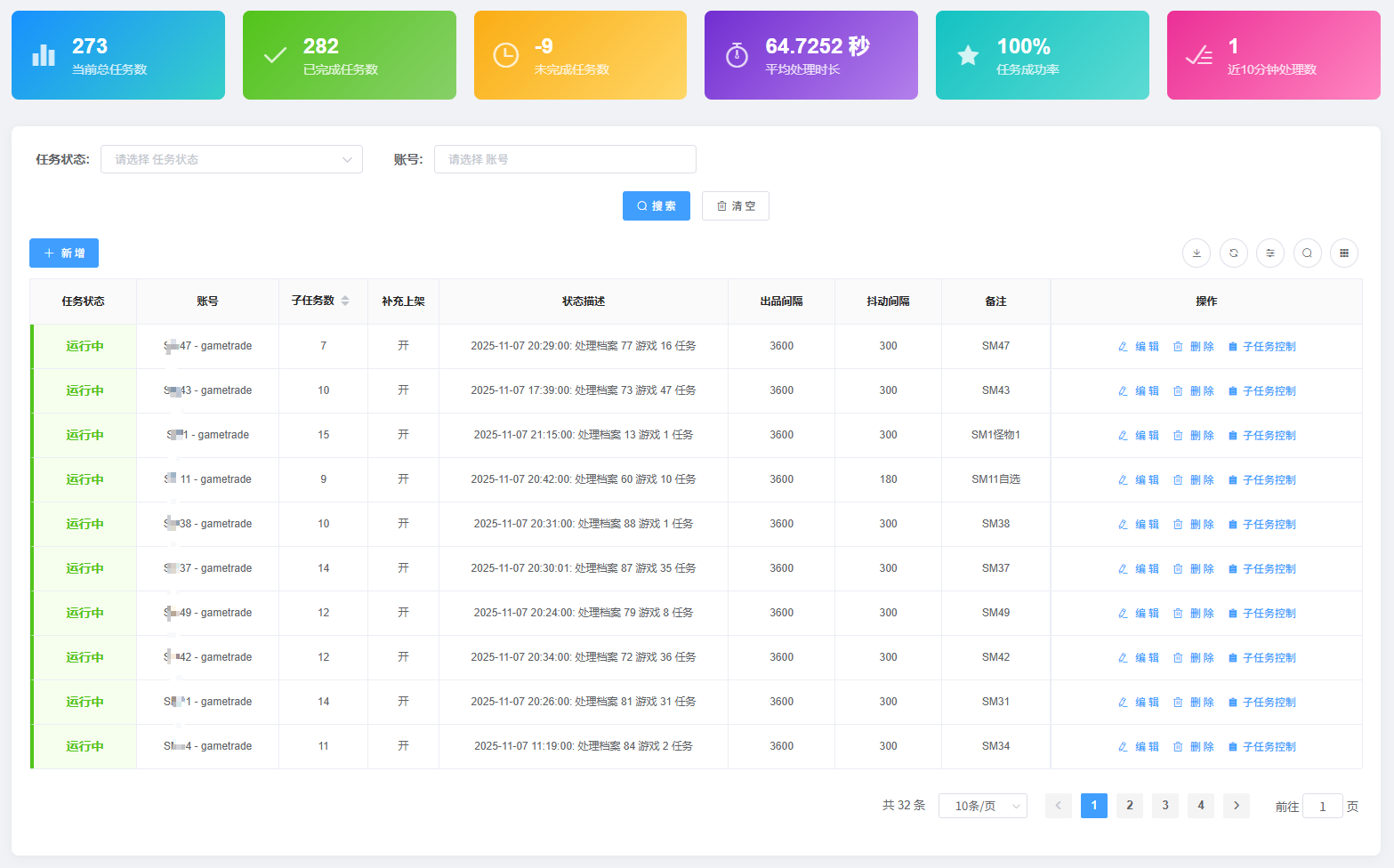
Task: Click the 前往 page number input field
Action: (1323, 806)
